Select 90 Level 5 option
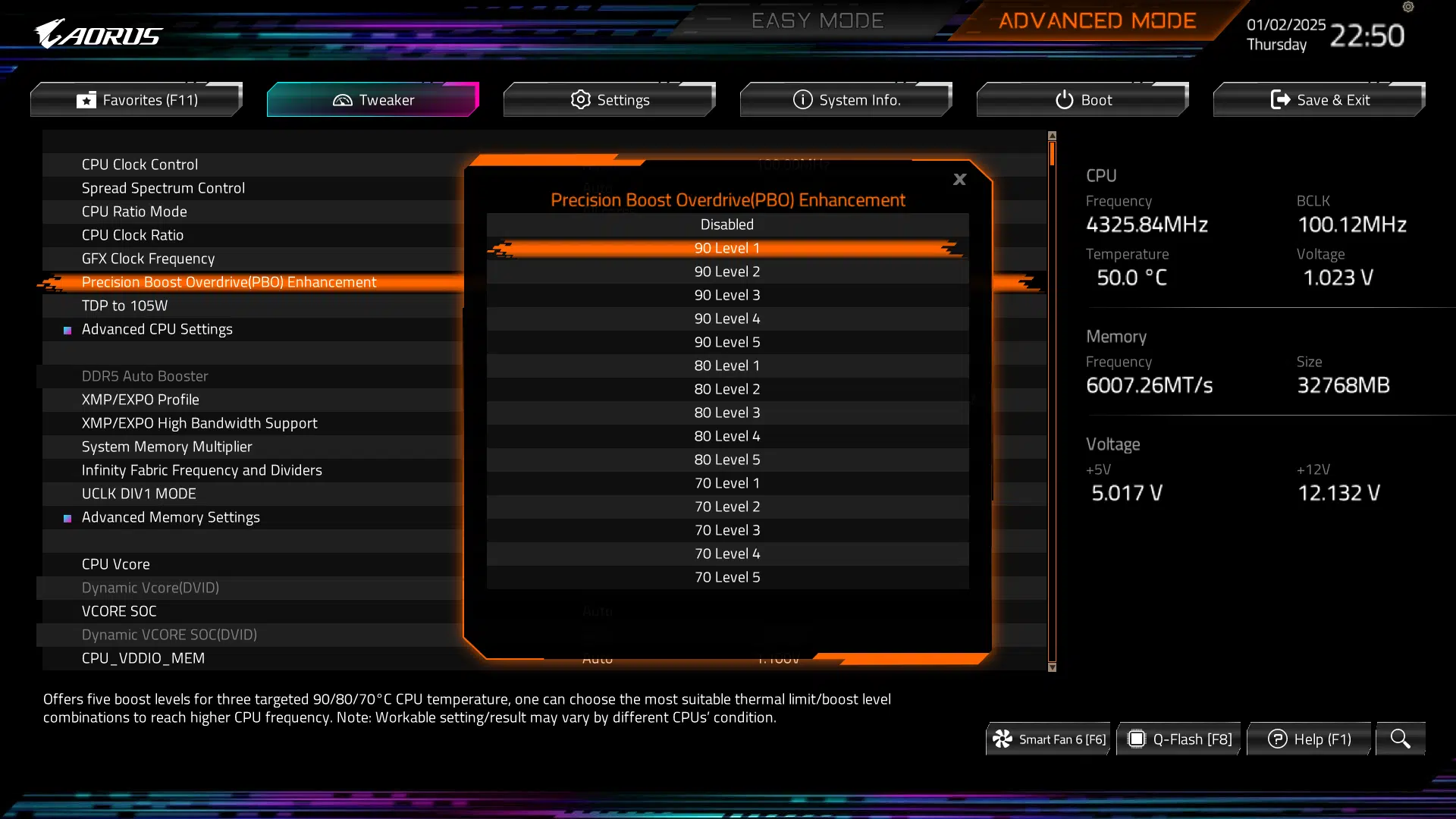 point(727,342)
